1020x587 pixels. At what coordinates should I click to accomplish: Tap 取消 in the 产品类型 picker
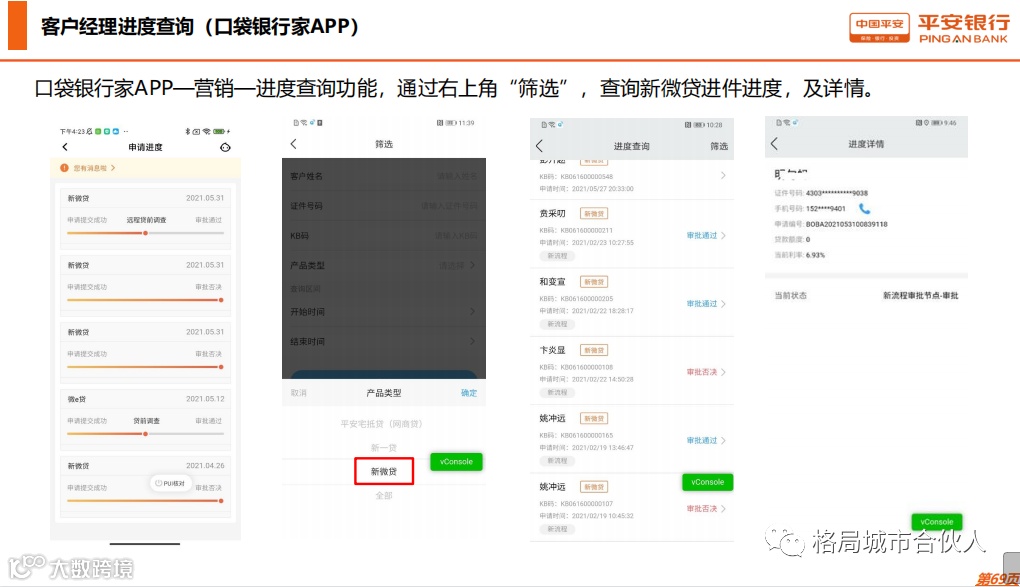coord(299,393)
